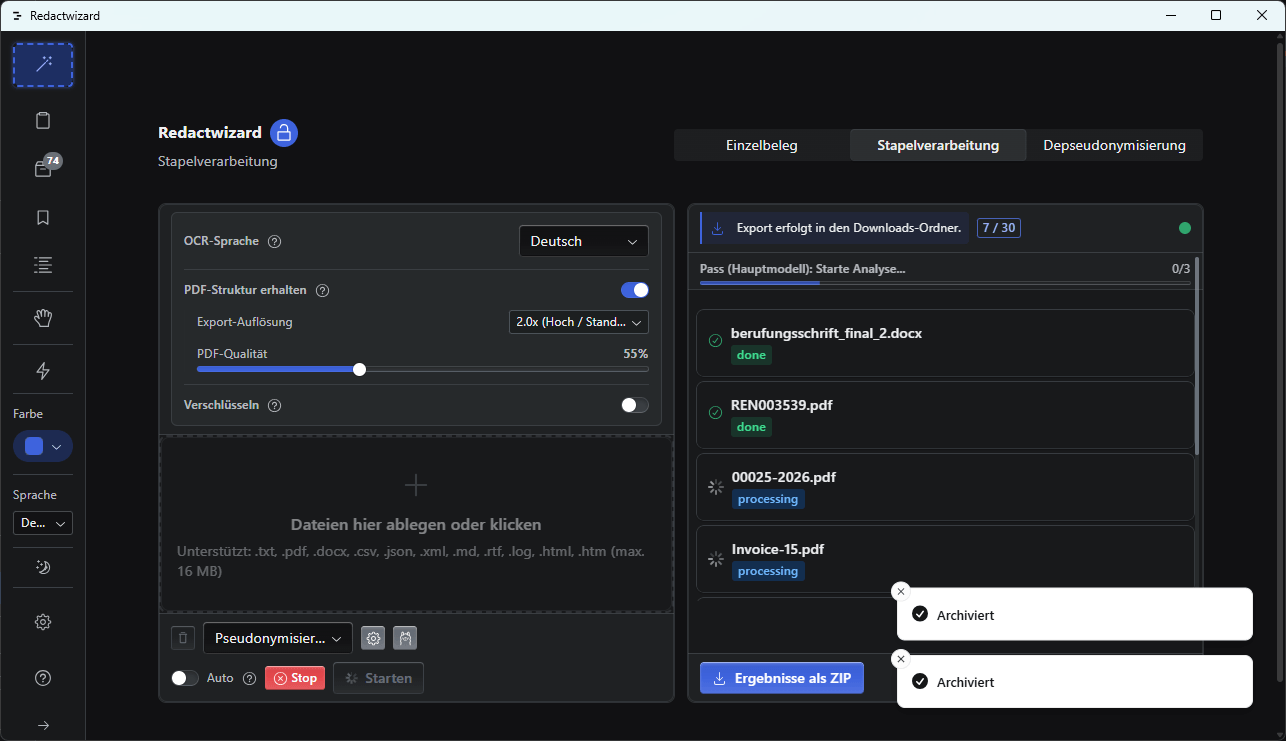The height and width of the screenshot is (741, 1286).
Task: Turn on the Auto toggle
Action: tap(185, 678)
